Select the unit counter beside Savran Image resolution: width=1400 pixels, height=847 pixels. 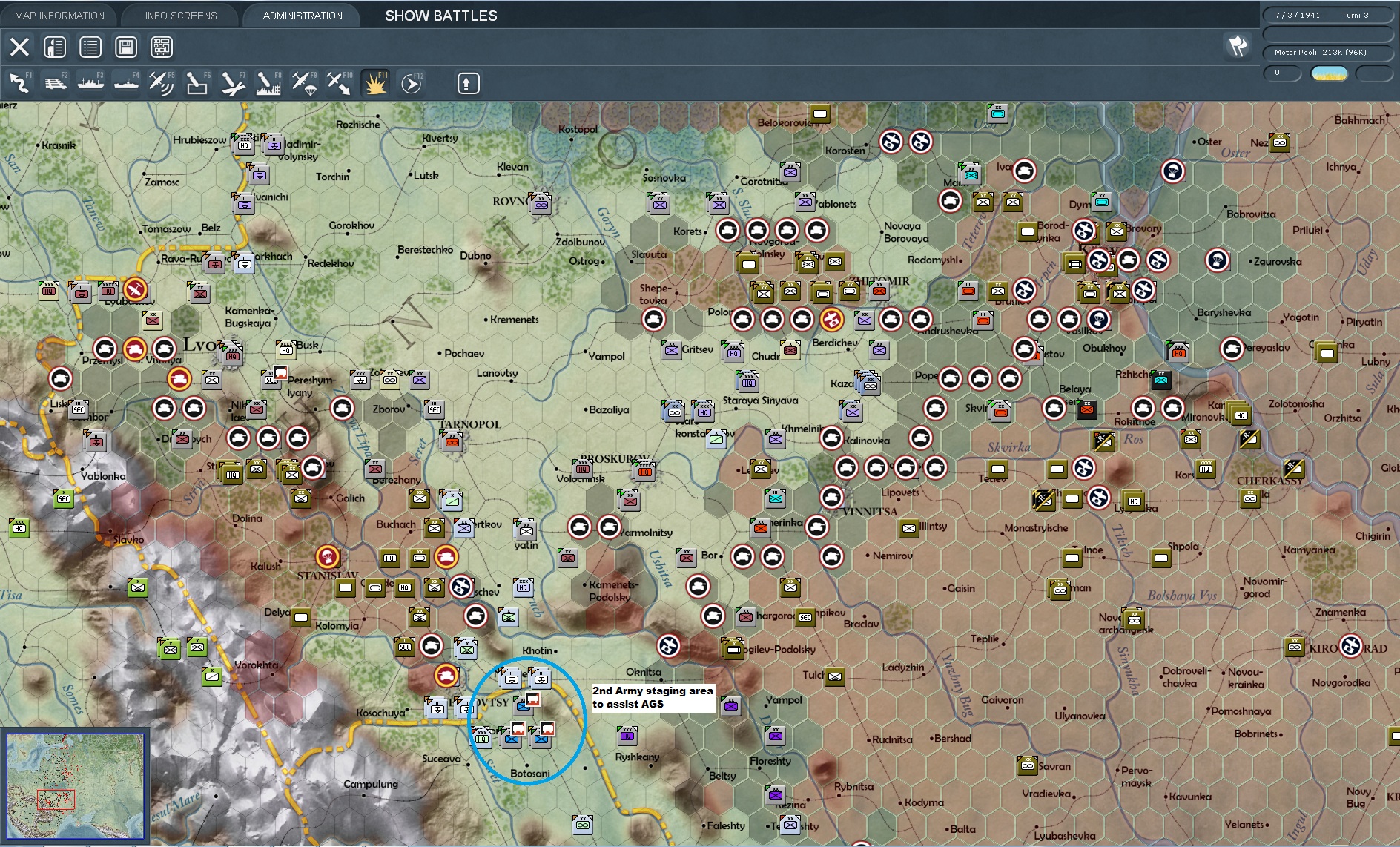[x=1028, y=765]
